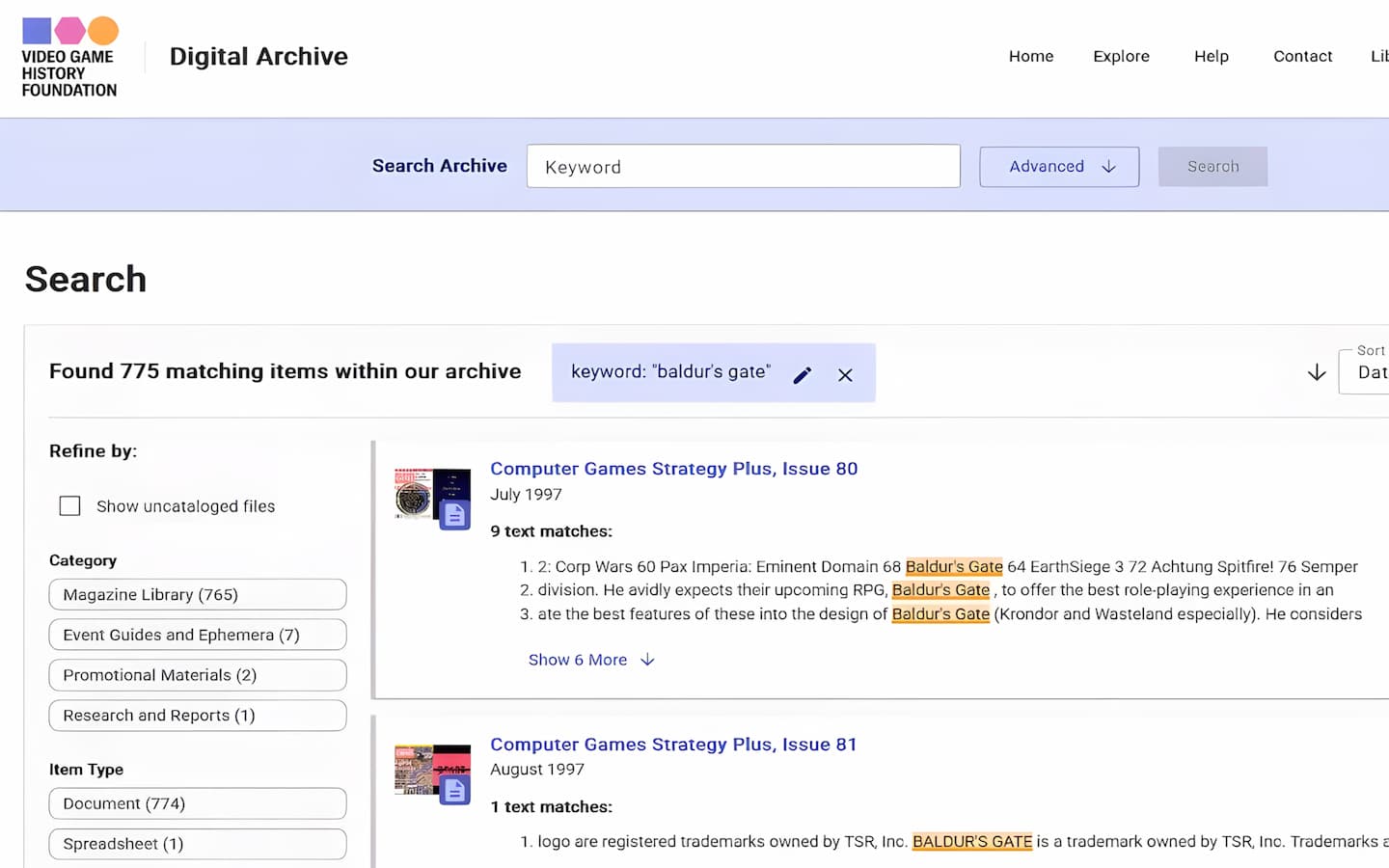Screen dimensions: 1389x868
Task: Reverse sort direction with the arrow icon
Action: click(1316, 372)
